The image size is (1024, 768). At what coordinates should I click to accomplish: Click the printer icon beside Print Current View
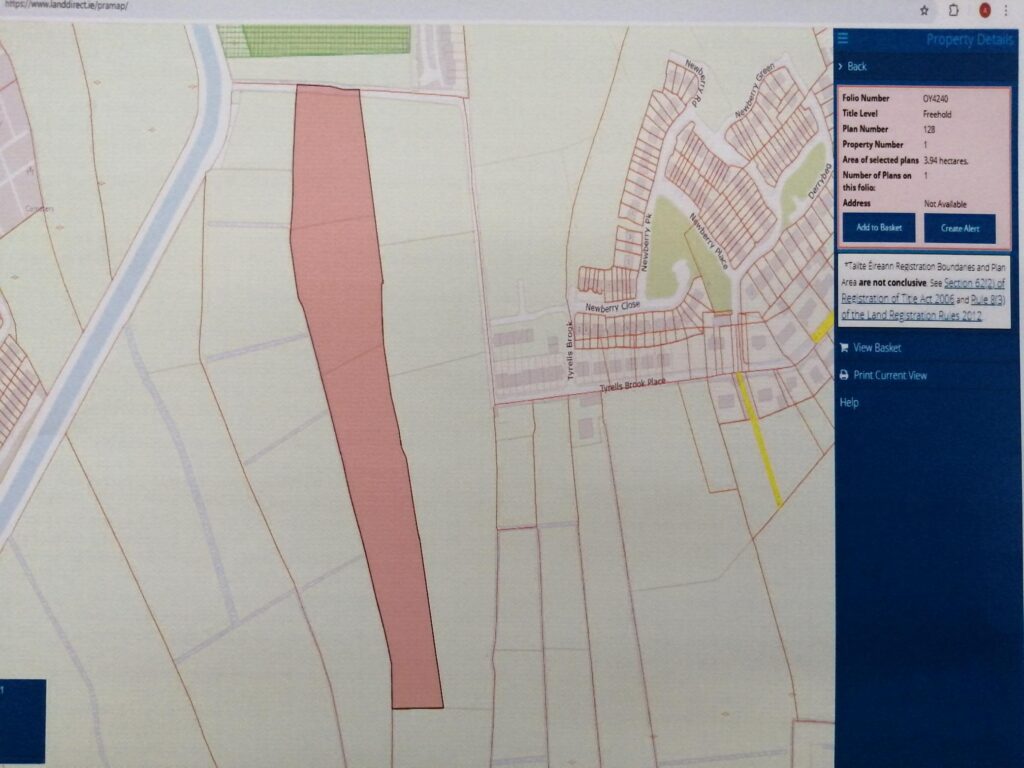[x=844, y=375]
